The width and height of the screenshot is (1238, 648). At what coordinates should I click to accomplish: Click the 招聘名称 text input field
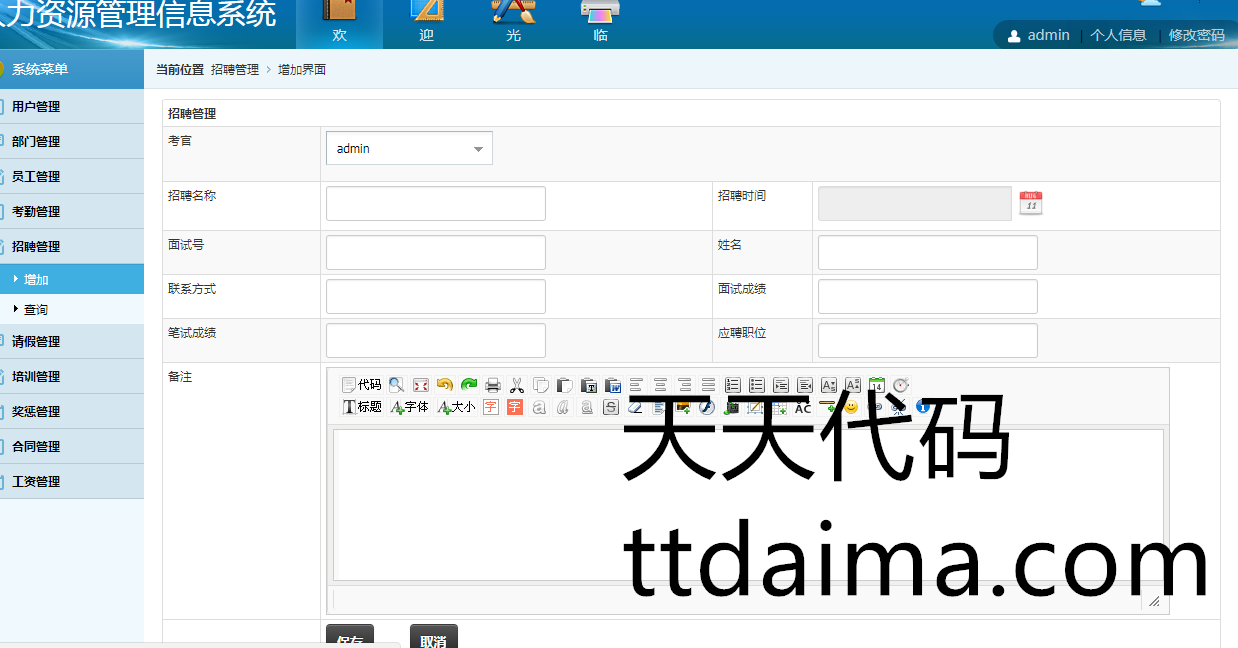click(436, 203)
